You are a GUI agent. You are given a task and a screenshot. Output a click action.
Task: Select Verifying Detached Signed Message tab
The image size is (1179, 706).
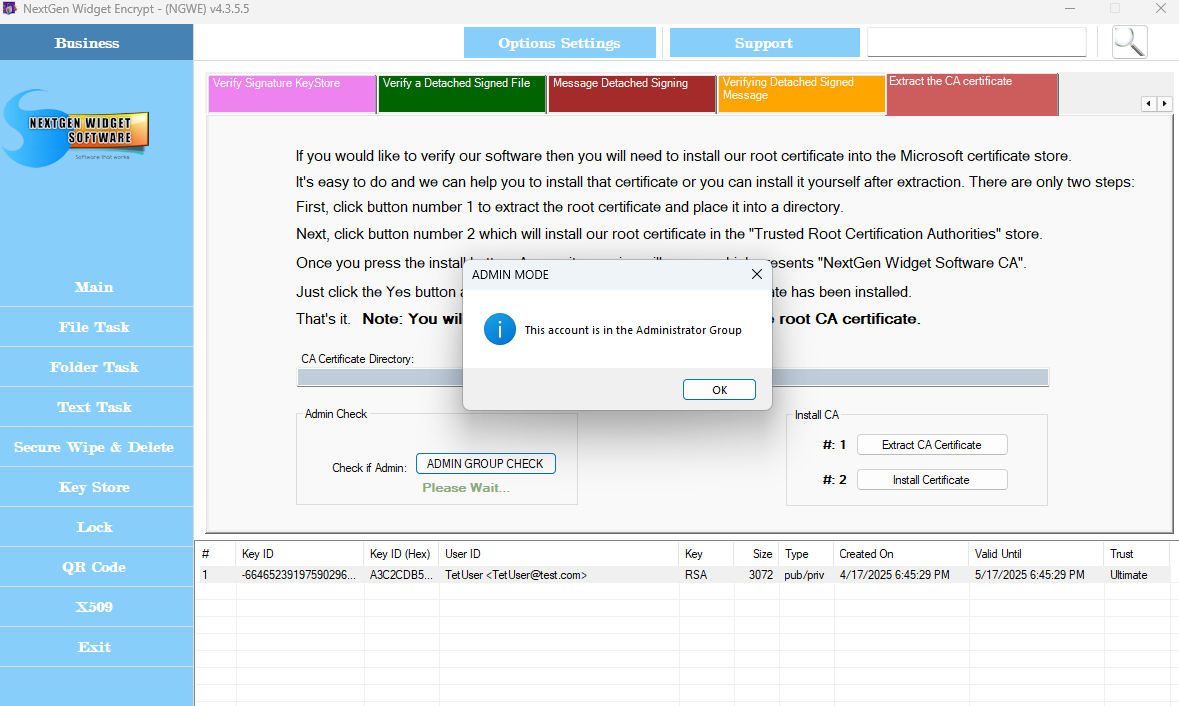[802, 93]
